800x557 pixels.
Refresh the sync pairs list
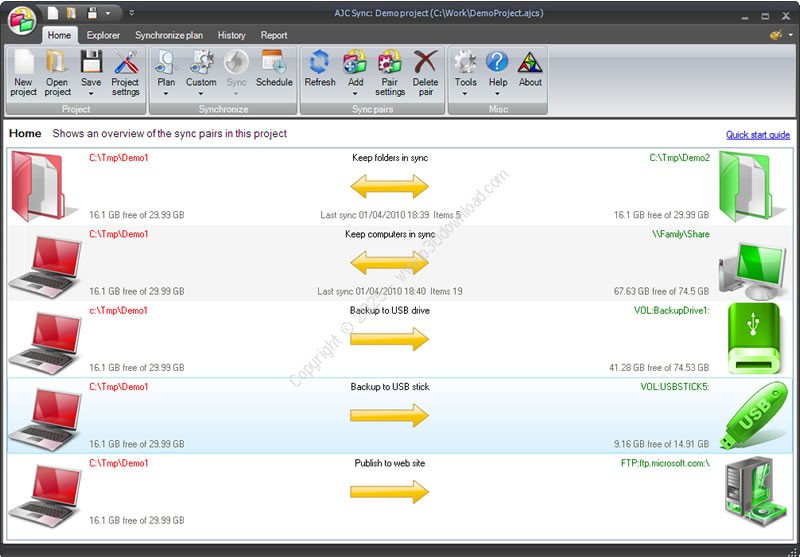click(320, 64)
